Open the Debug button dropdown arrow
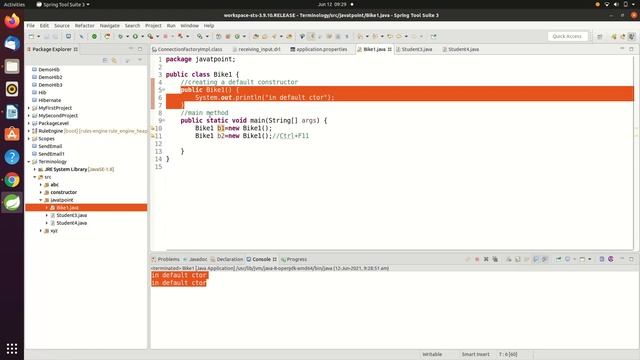The image size is (640, 360). 127,36
